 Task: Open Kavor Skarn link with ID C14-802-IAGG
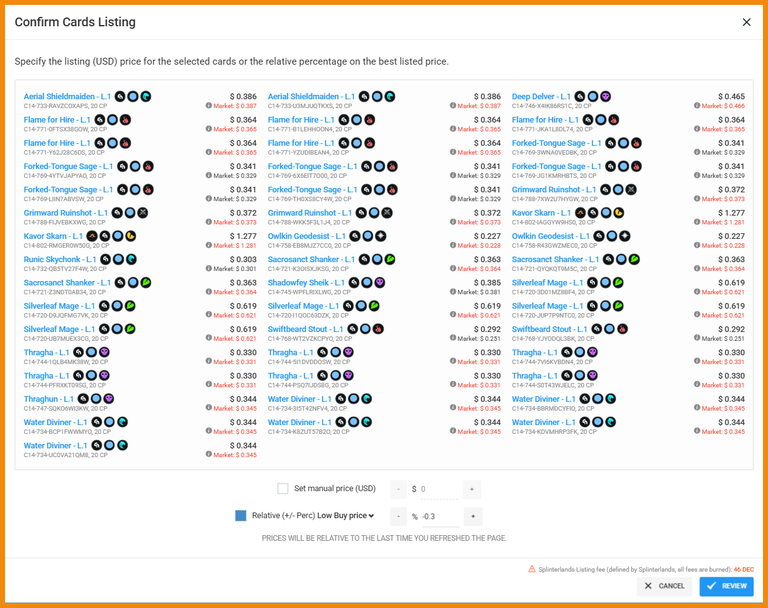pos(541,213)
